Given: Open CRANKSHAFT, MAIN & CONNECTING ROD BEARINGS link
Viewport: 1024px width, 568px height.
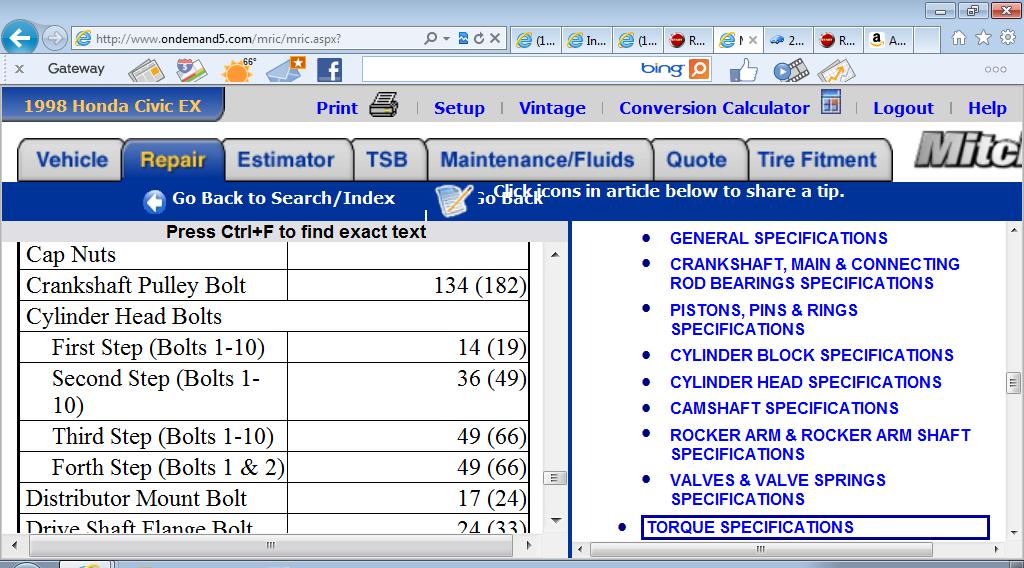Looking at the screenshot, I should pos(814,274).
